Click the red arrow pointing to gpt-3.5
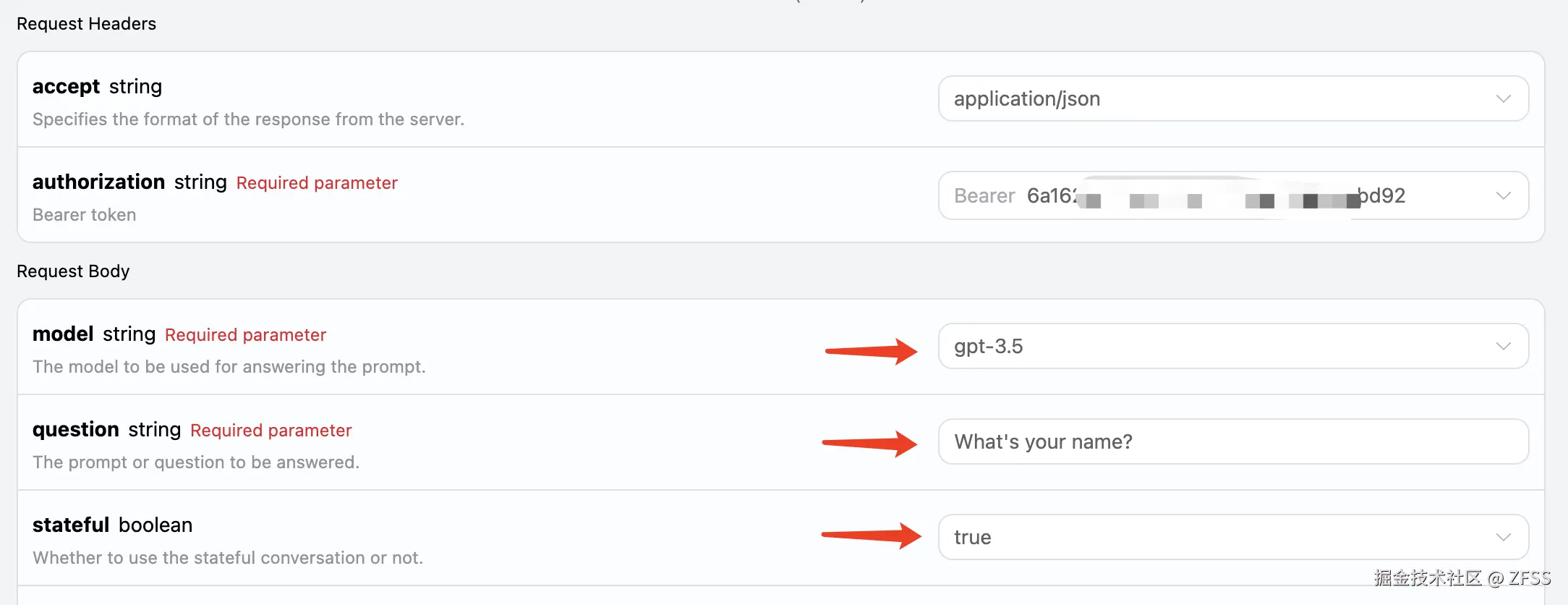The width and height of the screenshot is (1568, 605). click(x=871, y=352)
